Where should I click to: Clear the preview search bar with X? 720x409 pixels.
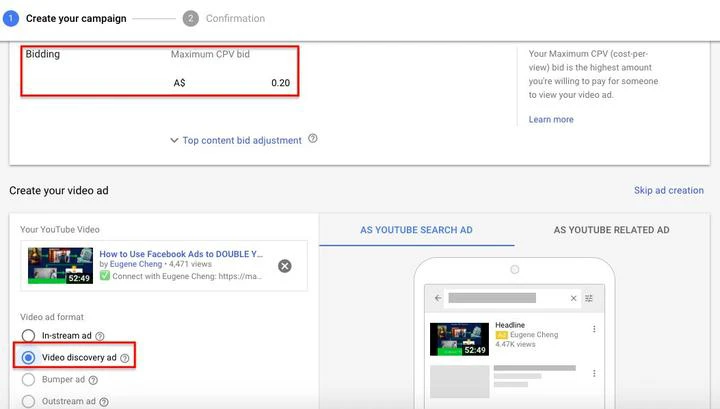[x=574, y=298]
